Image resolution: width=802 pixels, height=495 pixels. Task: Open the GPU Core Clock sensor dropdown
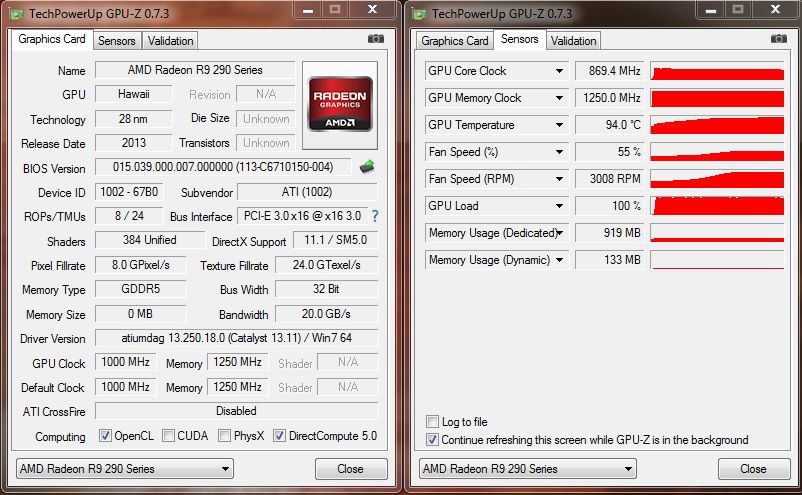click(x=560, y=71)
